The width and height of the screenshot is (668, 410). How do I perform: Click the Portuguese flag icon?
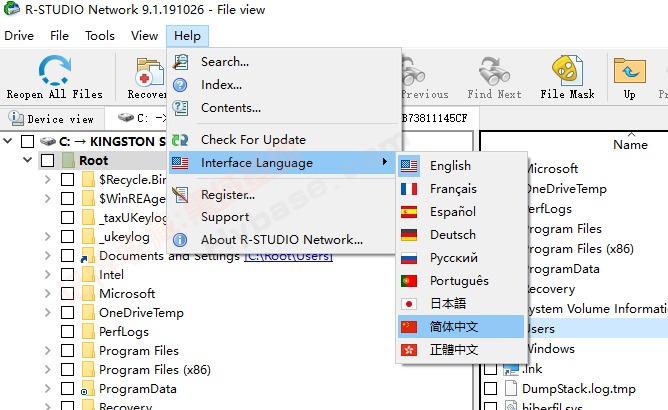tap(409, 281)
